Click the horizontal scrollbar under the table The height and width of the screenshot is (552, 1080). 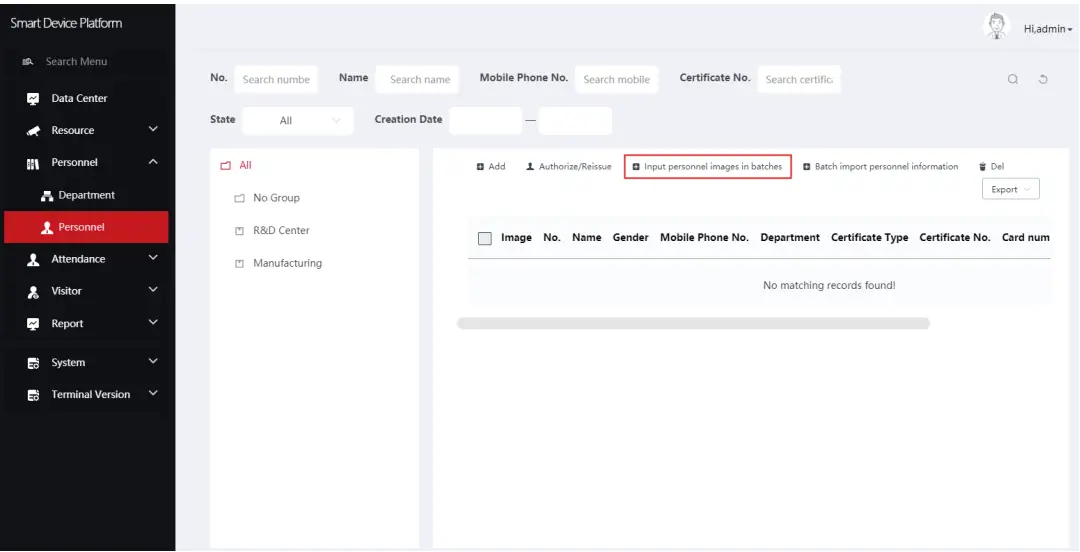click(693, 323)
